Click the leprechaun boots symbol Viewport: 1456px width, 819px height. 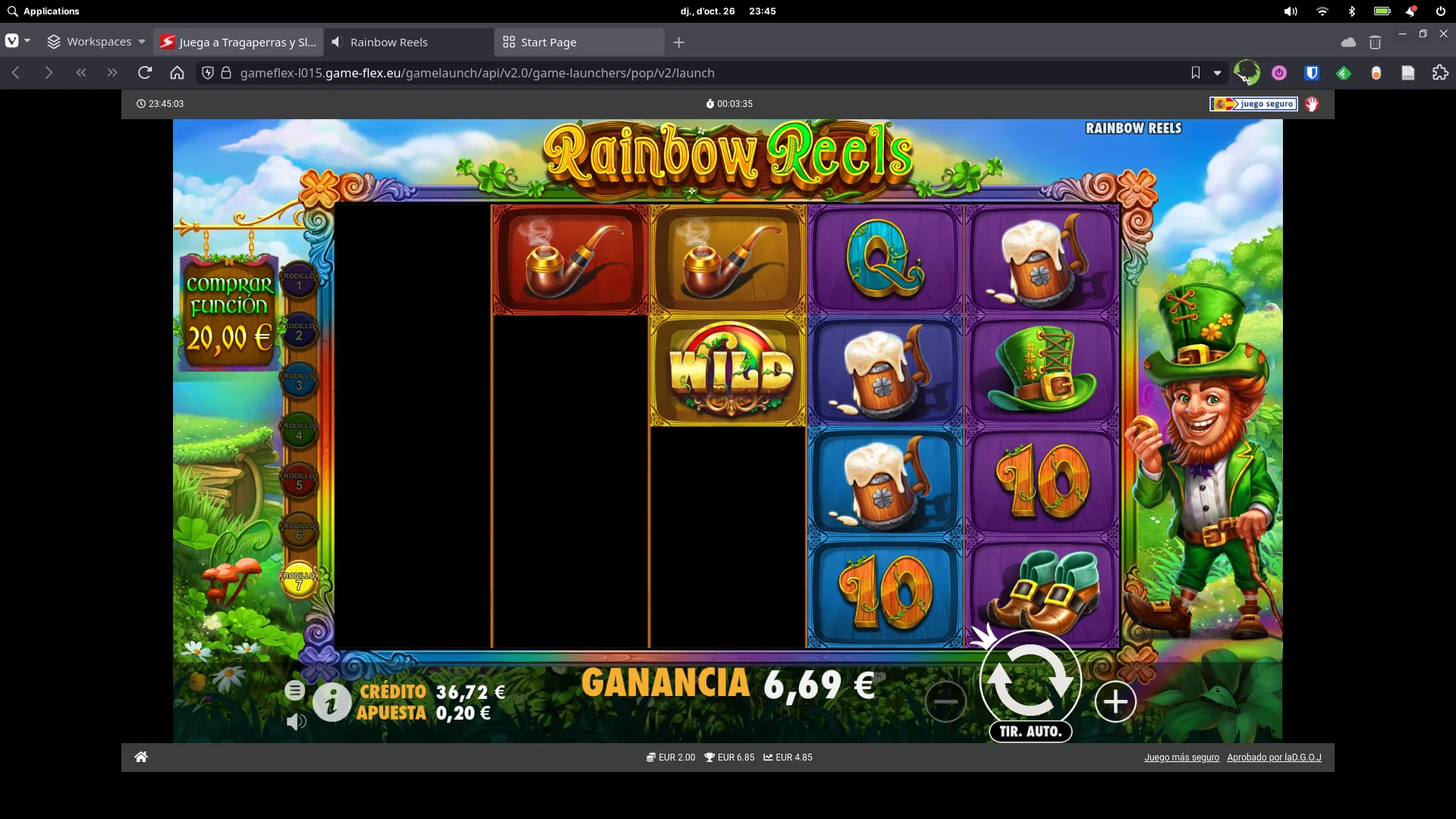point(1042,594)
